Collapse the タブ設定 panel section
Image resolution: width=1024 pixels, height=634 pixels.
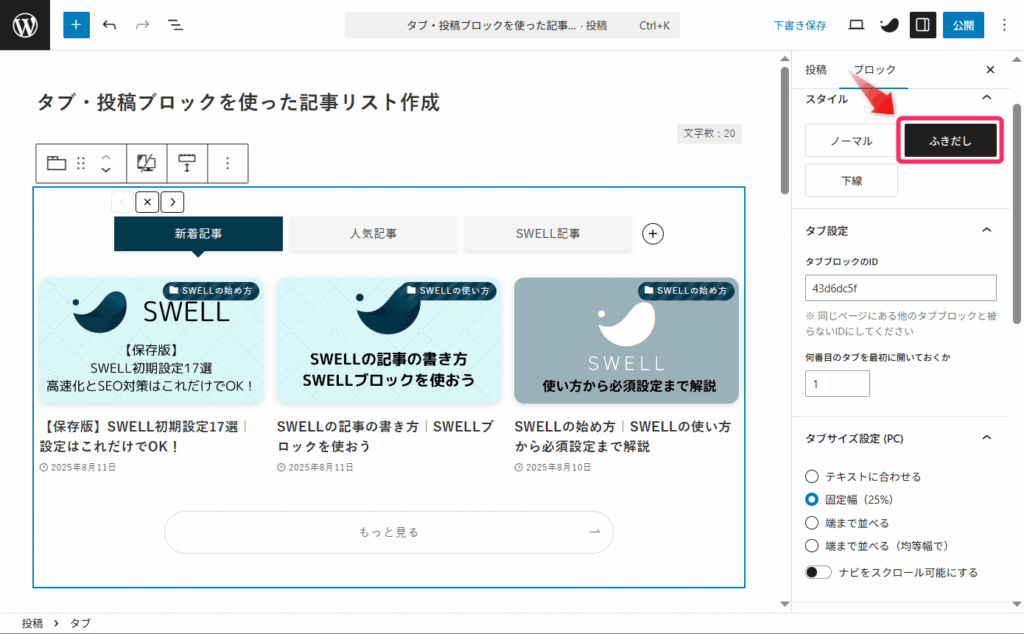pos(987,230)
